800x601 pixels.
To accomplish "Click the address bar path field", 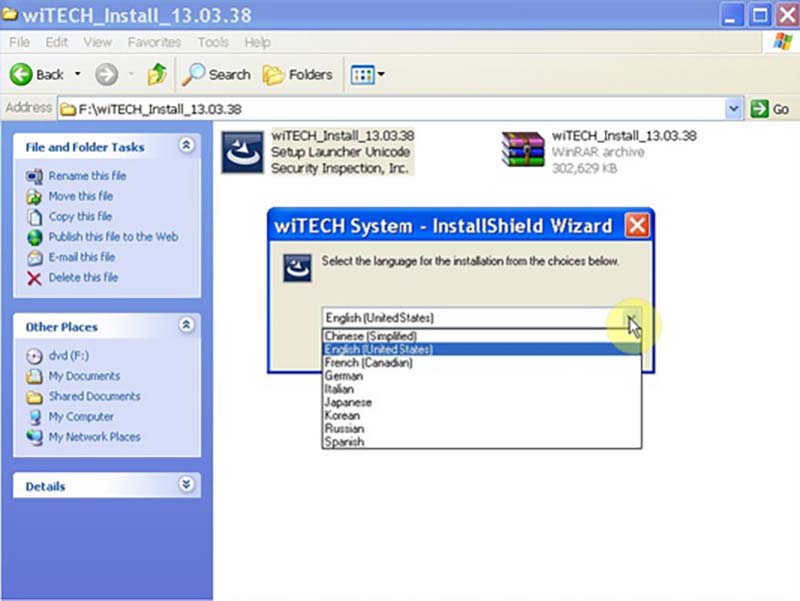I will tap(393, 109).
